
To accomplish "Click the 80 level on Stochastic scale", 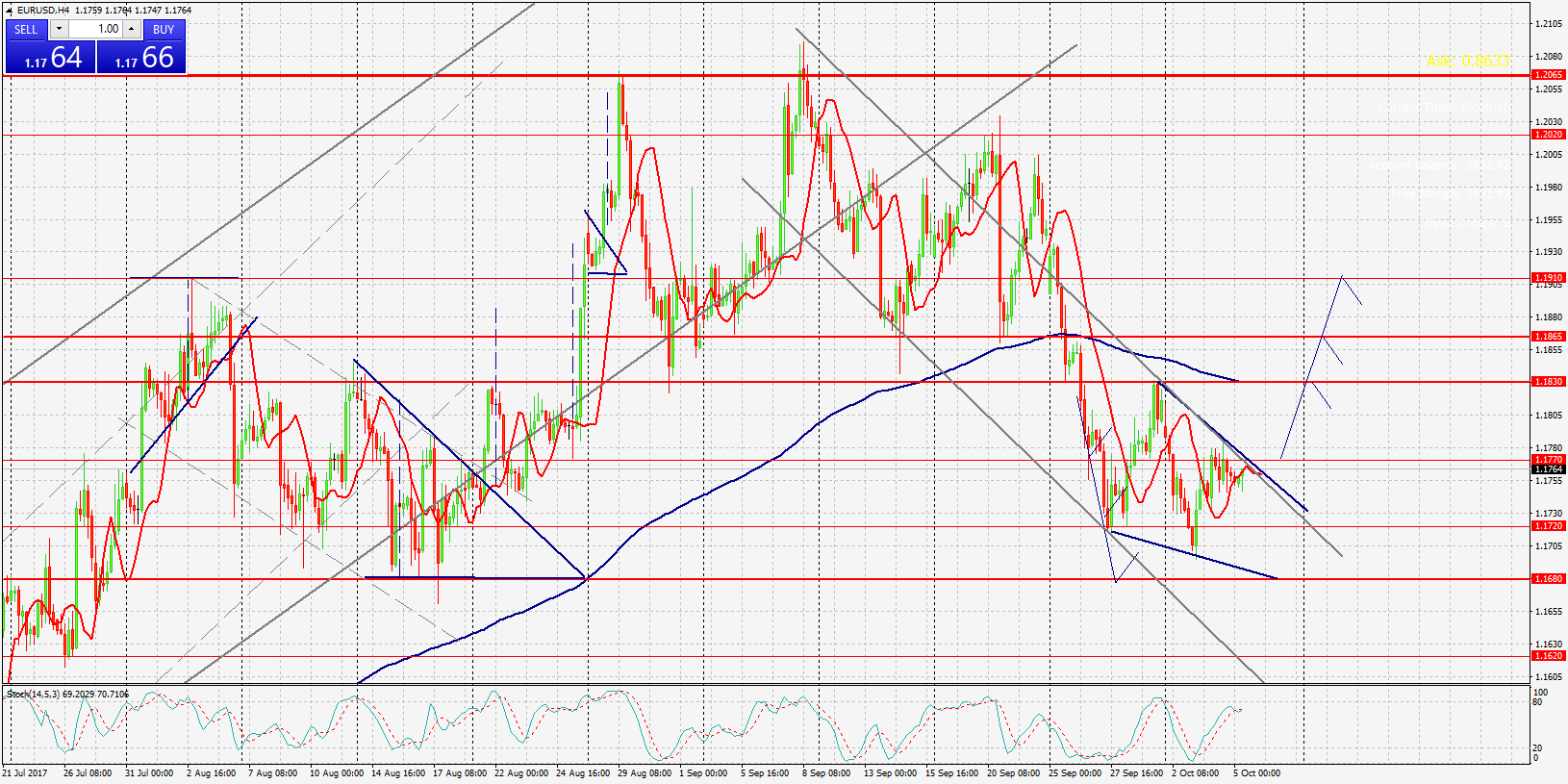I will (x=1539, y=701).
